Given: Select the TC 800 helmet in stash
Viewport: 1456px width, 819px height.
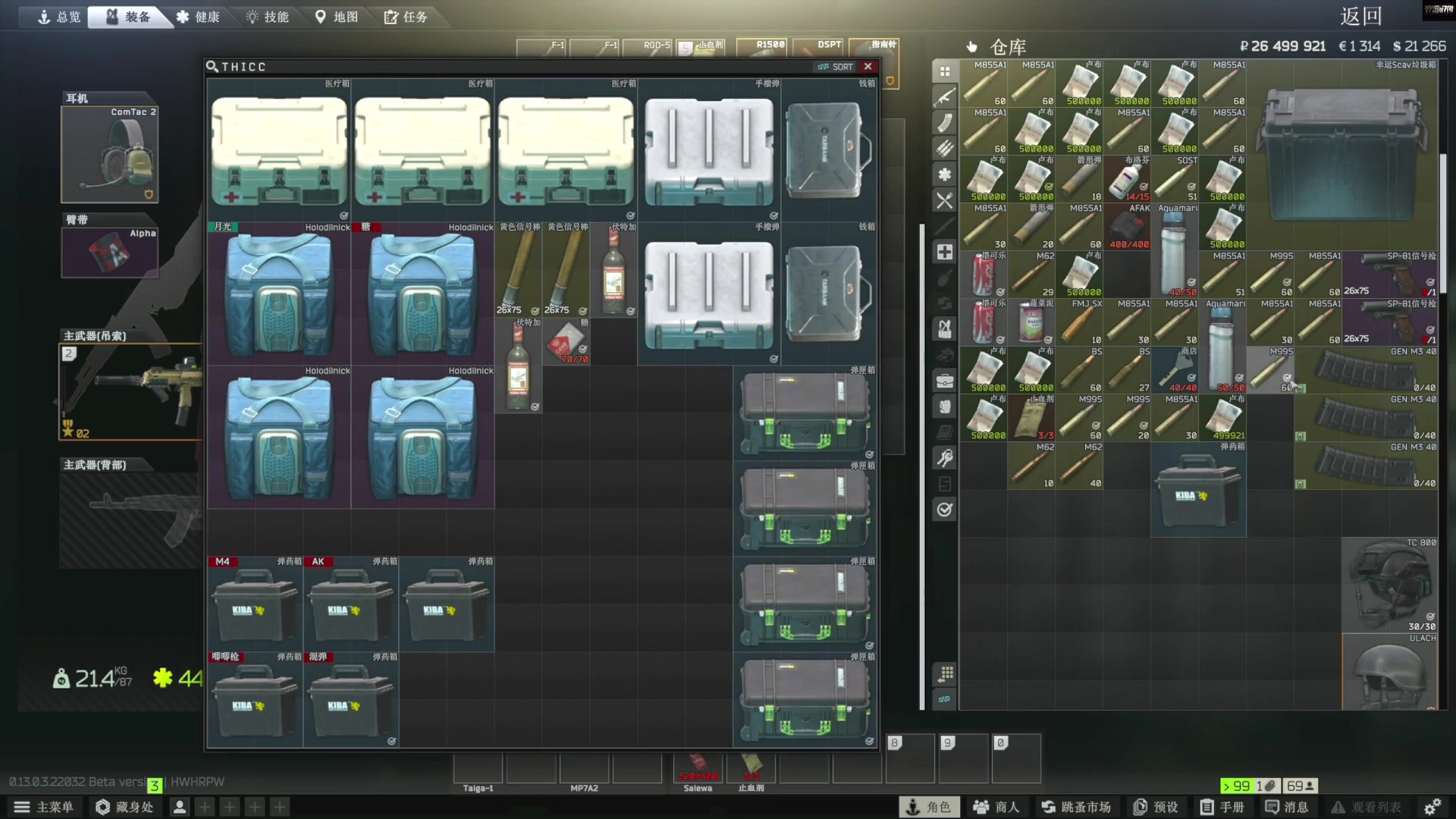Looking at the screenshot, I should (1389, 585).
